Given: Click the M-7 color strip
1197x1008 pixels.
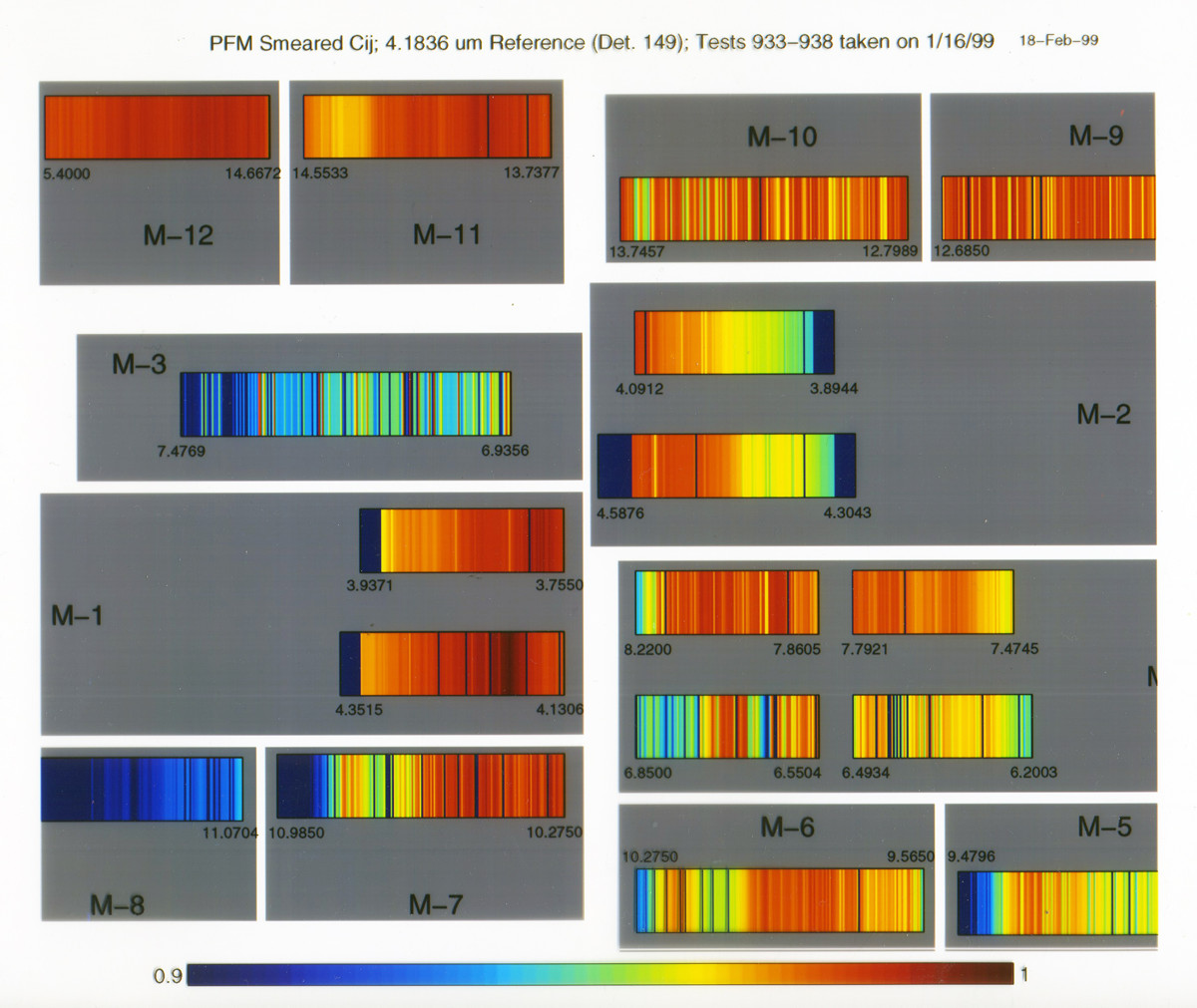Looking at the screenshot, I should pyautogui.click(x=420, y=786).
